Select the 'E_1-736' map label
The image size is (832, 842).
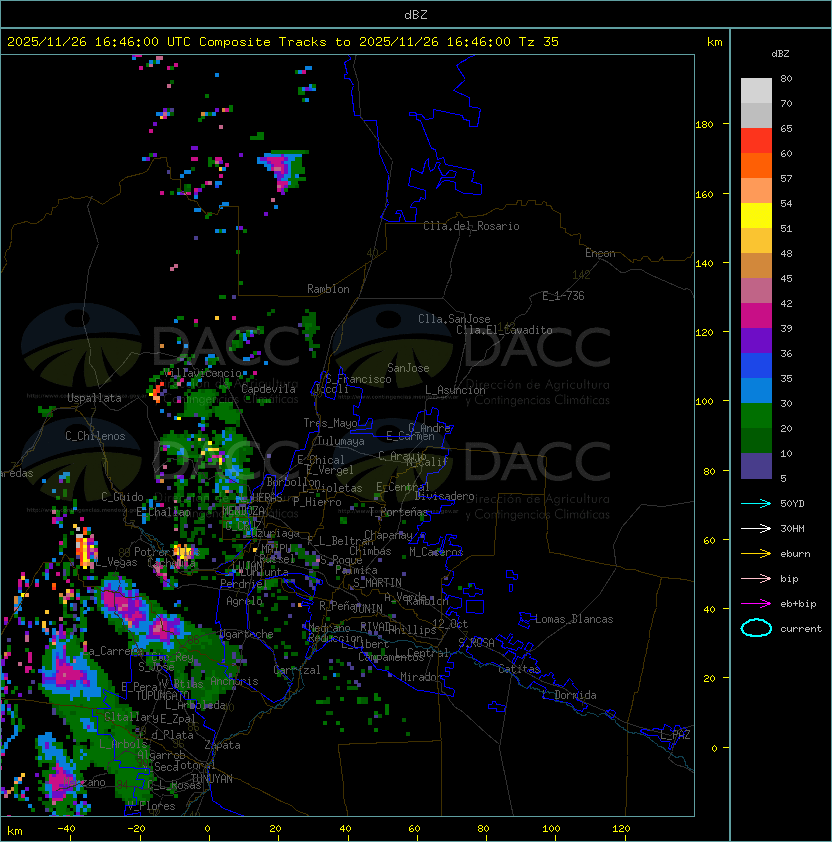pos(563,296)
